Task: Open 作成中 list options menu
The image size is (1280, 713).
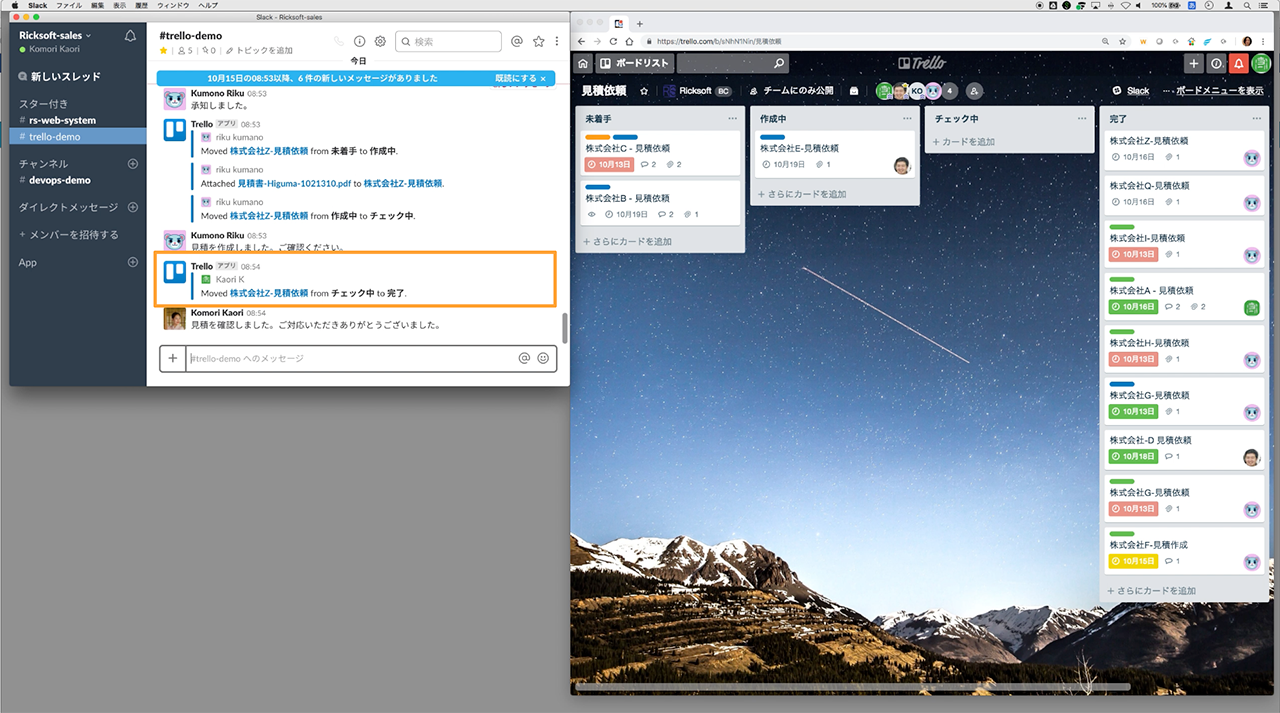Action: [907, 118]
